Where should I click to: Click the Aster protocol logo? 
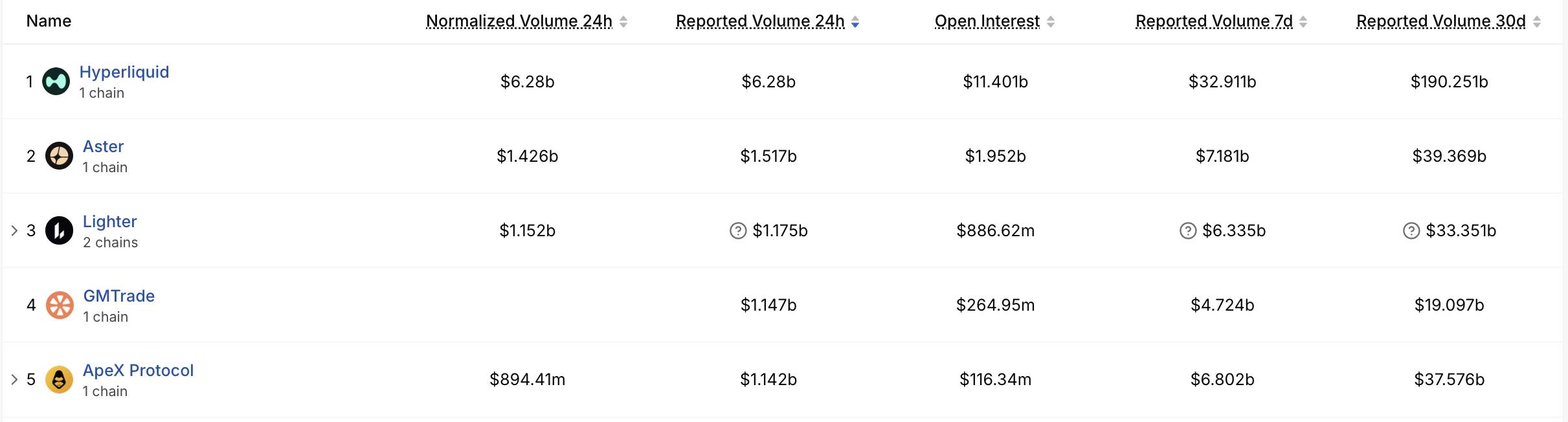tap(59, 156)
